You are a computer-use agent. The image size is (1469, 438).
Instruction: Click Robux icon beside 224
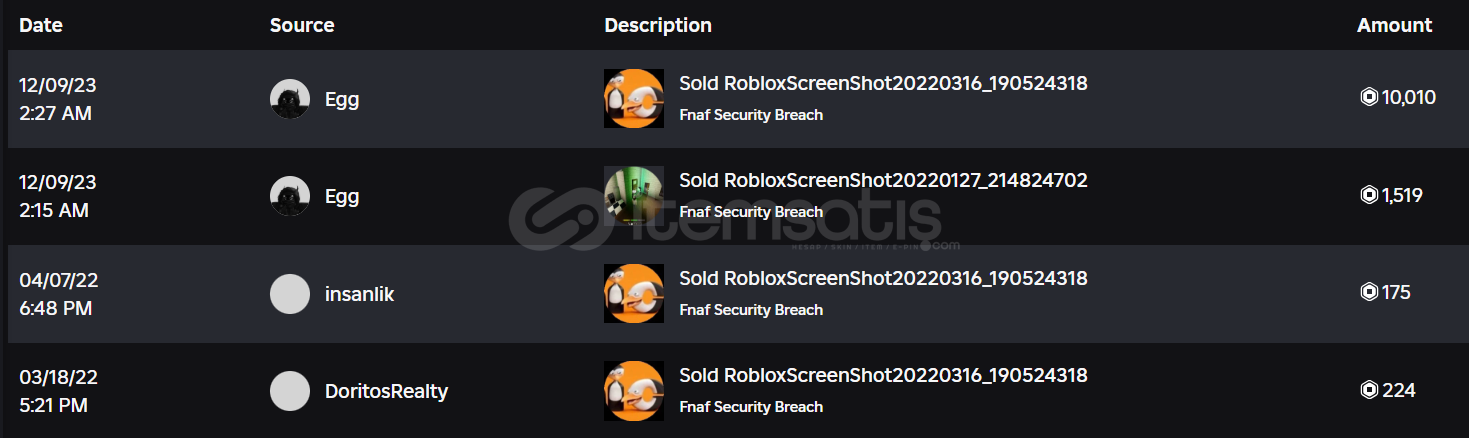(1369, 390)
